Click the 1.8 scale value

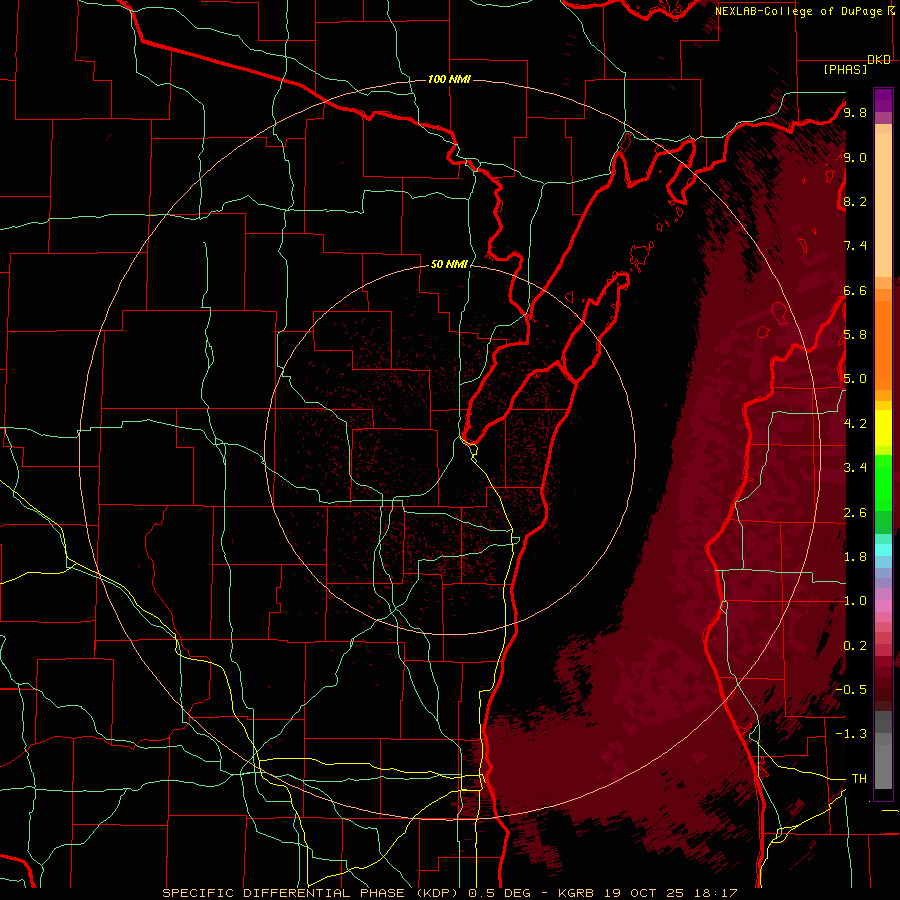pos(855,557)
